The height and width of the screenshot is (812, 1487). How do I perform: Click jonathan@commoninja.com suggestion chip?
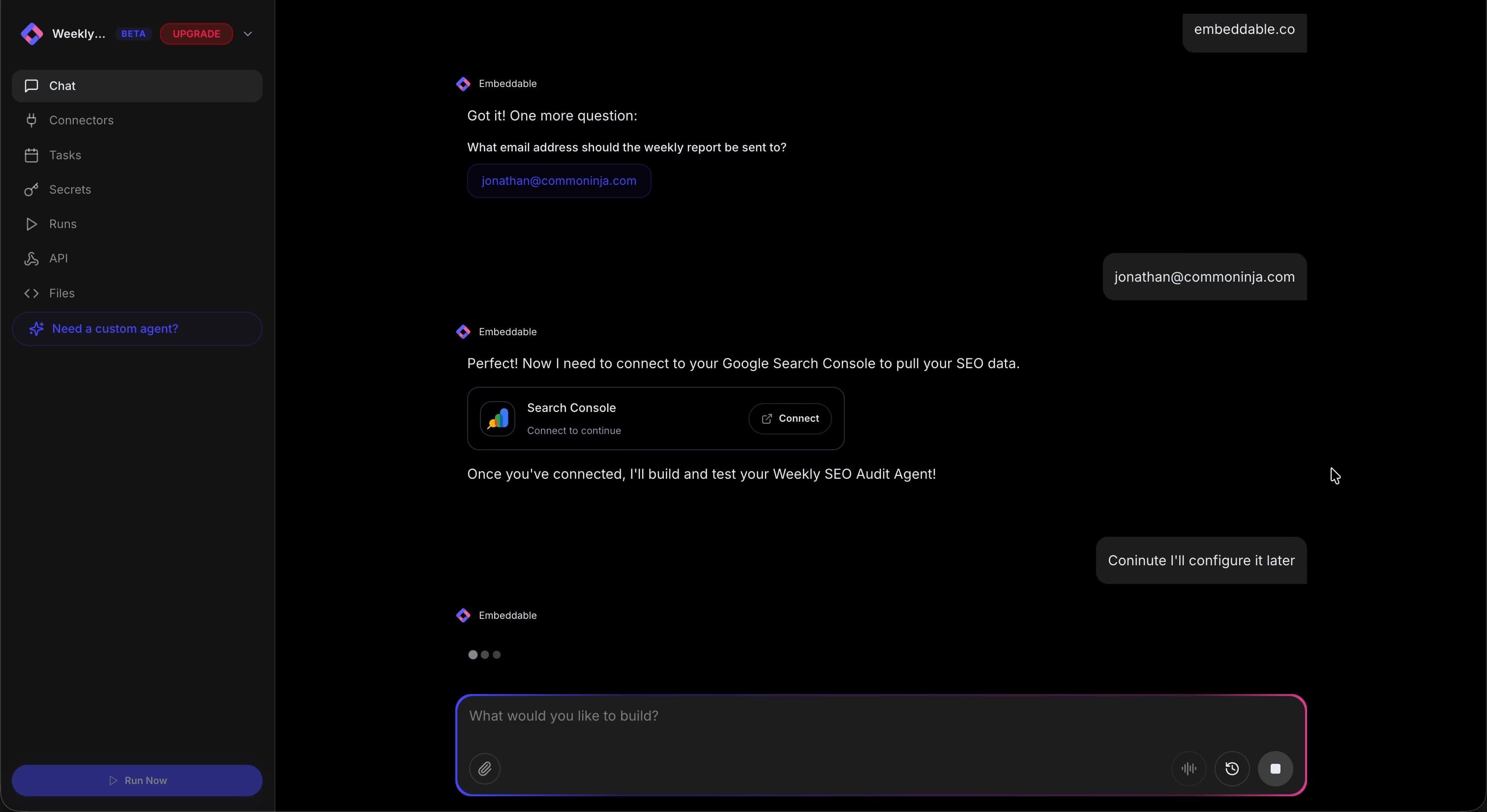[558, 181]
